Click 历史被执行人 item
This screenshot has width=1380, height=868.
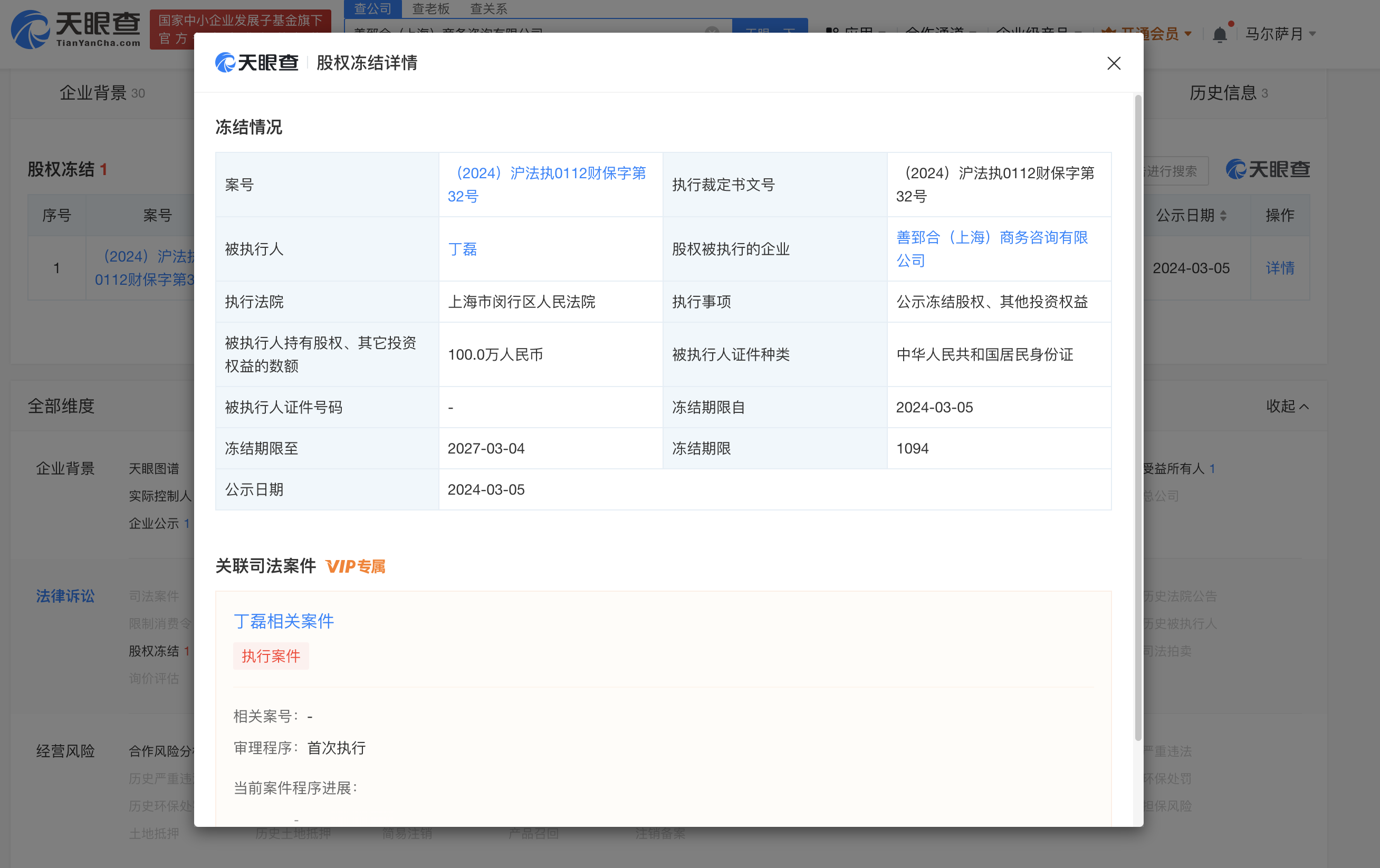pos(1180,623)
